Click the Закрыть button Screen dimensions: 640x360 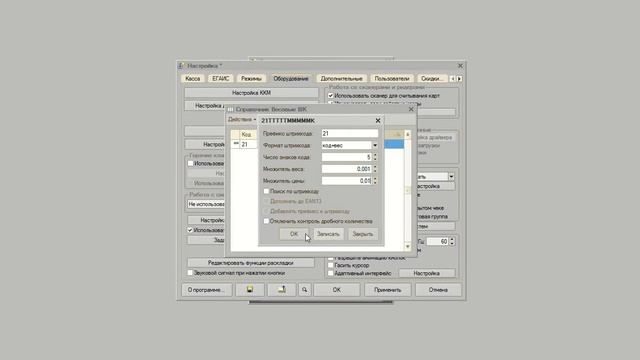[363, 234]
